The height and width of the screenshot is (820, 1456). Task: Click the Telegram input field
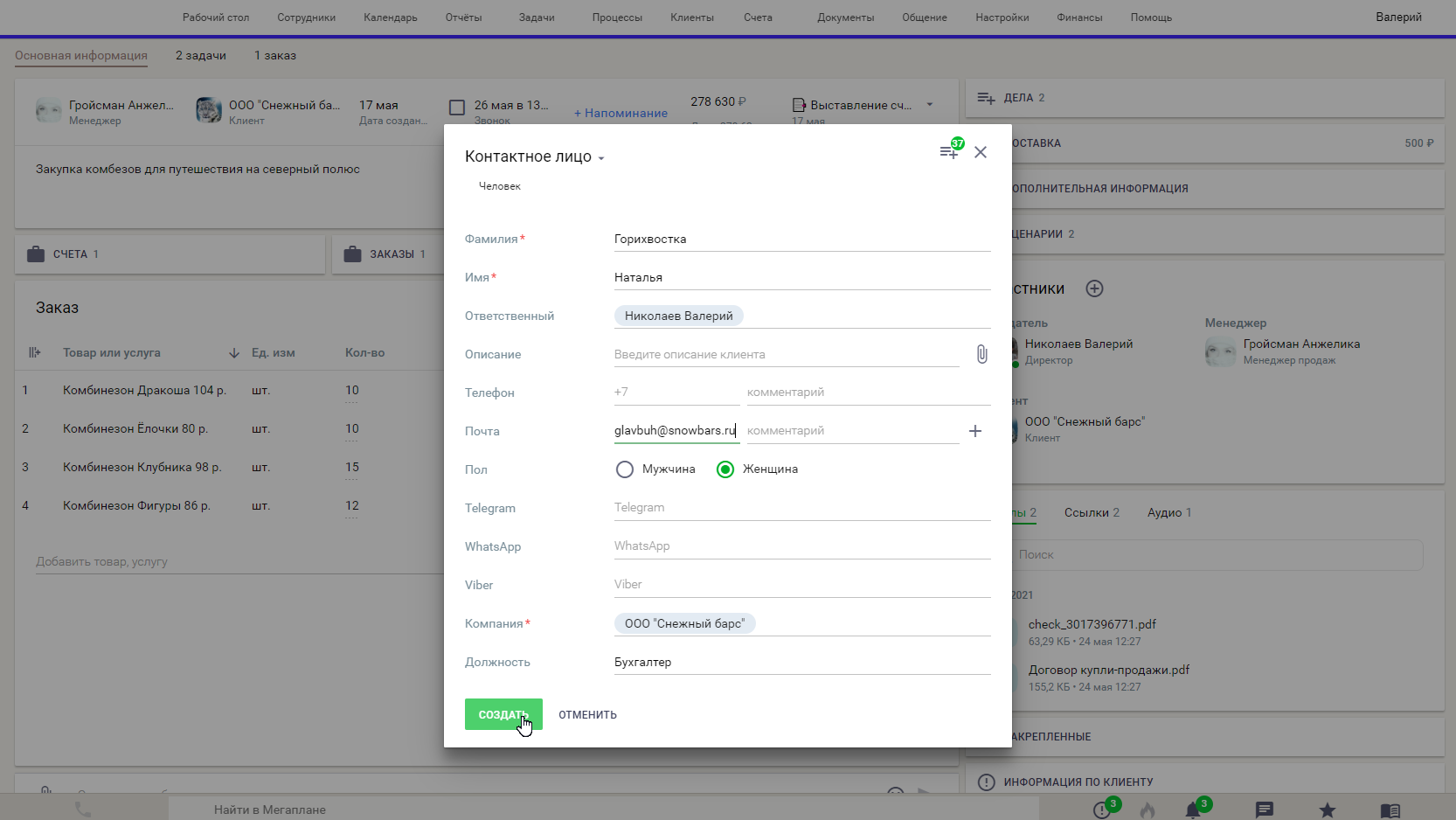point(802,508)
